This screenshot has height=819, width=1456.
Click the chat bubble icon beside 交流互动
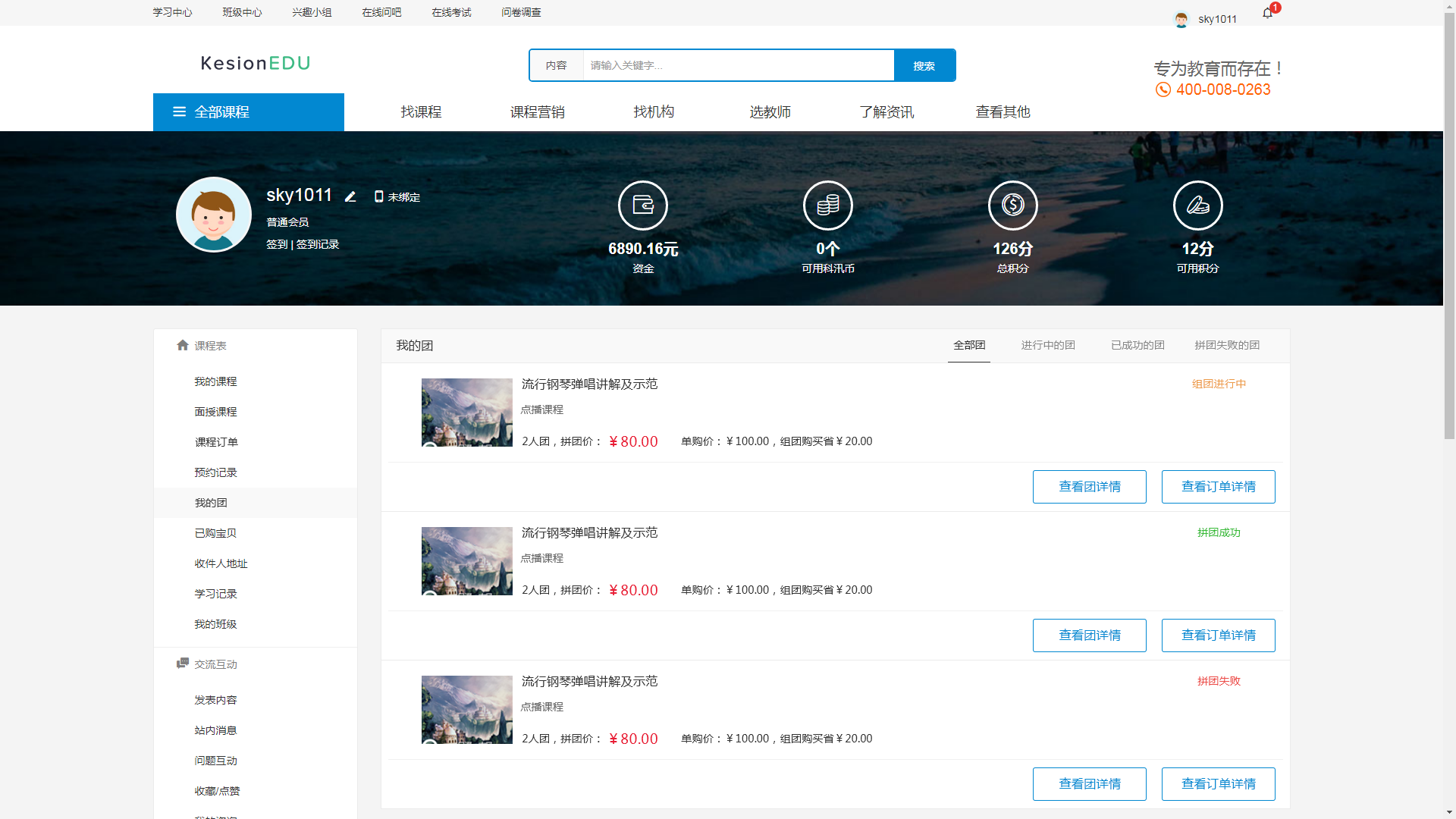pos(182,664)
